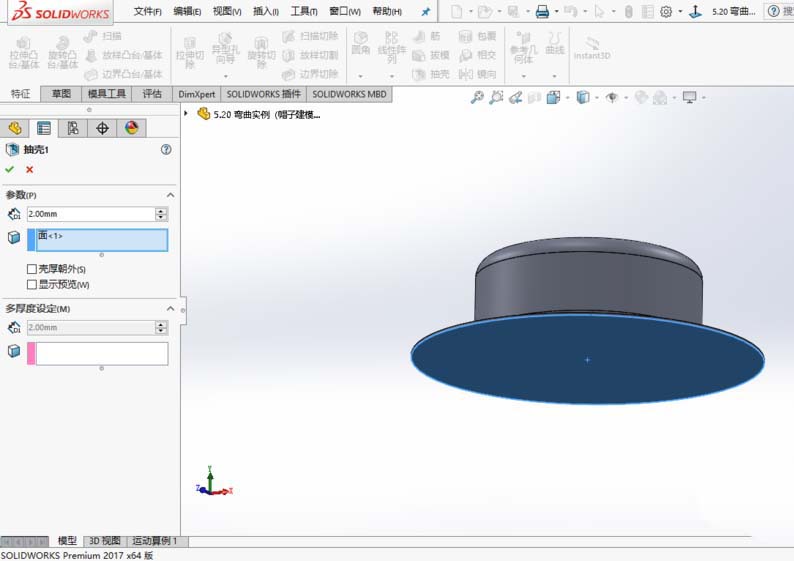Screen dimensions: 794x561
Task: Click the 拔模 (Draft) tool
Action: 430,55
